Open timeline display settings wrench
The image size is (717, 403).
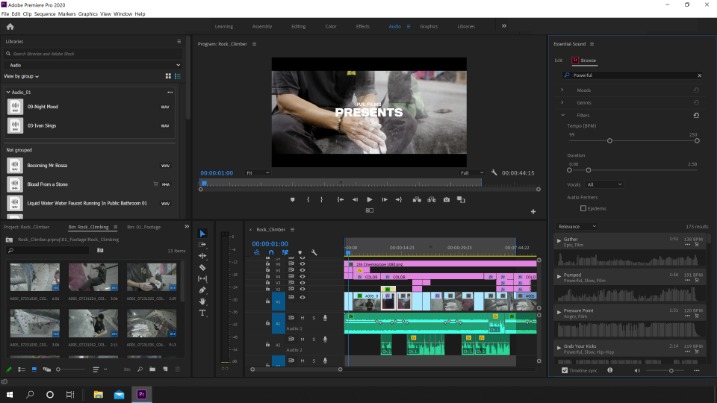click(x=314, y=252)
